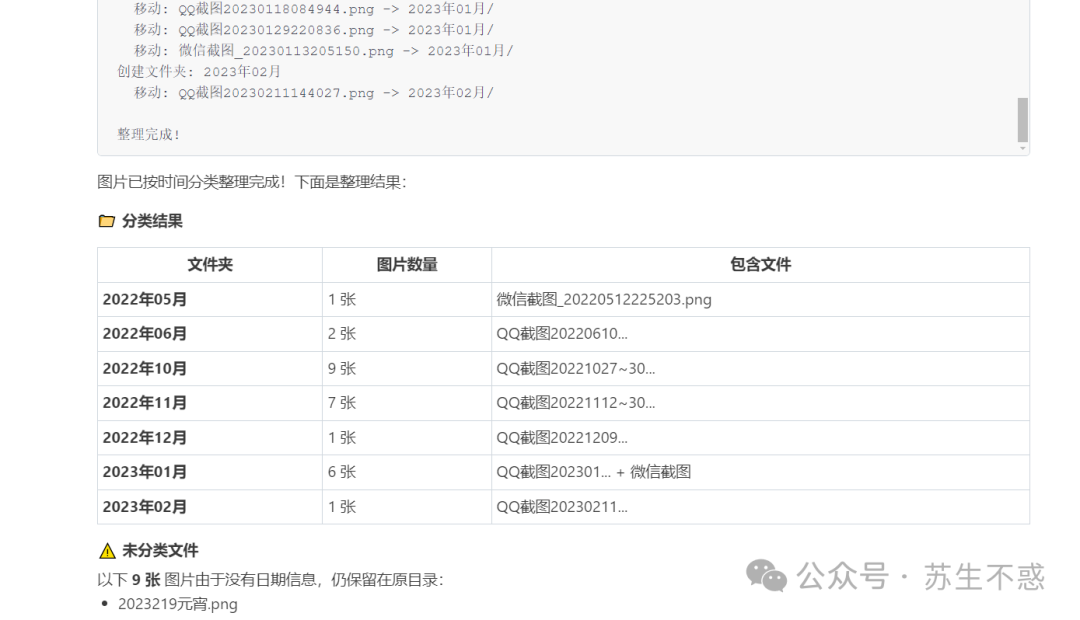Screen dimensions: 1080x620
Task: Click the 9 张 count cell
Action: click(407, 369)
